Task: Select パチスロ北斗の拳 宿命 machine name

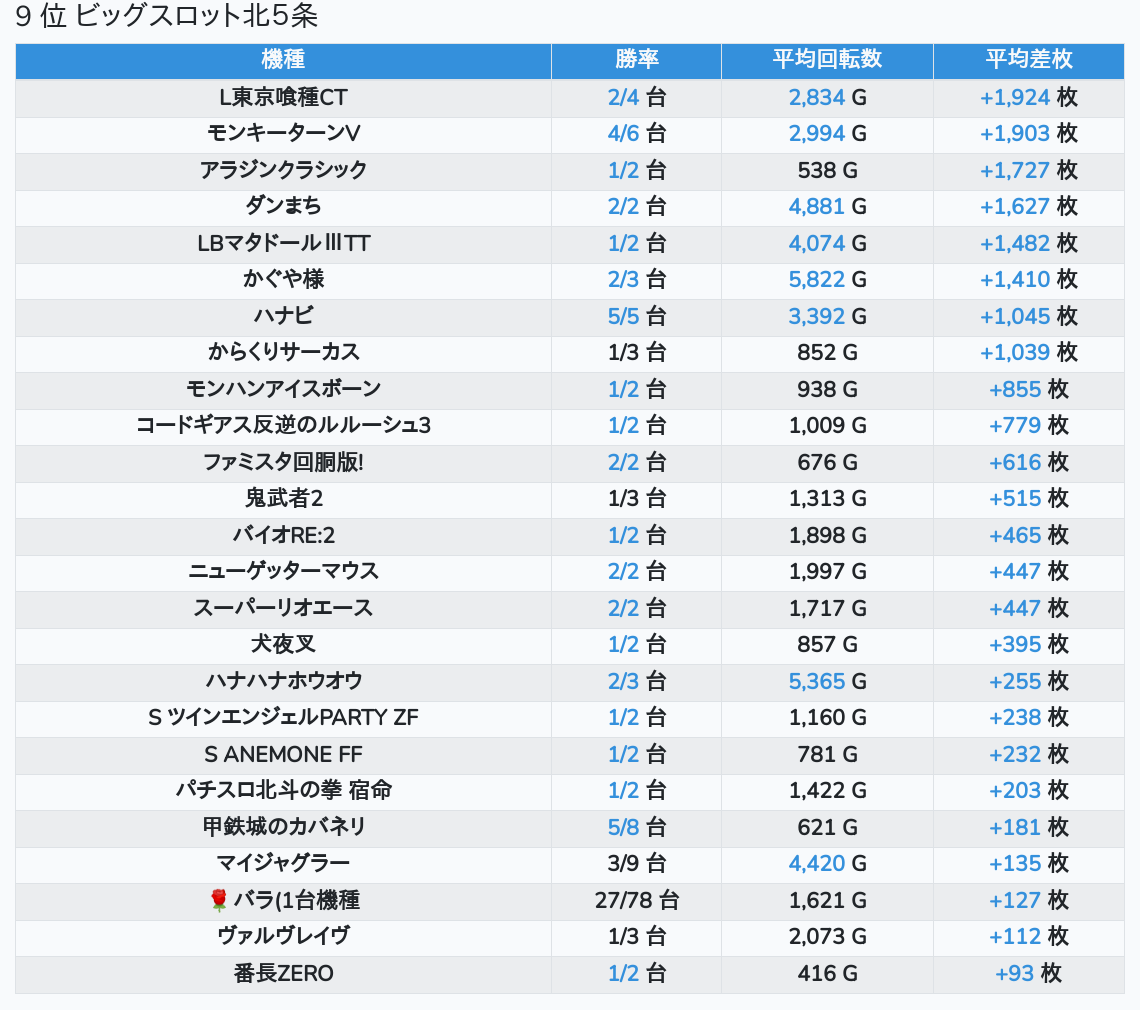Action: 284,790
